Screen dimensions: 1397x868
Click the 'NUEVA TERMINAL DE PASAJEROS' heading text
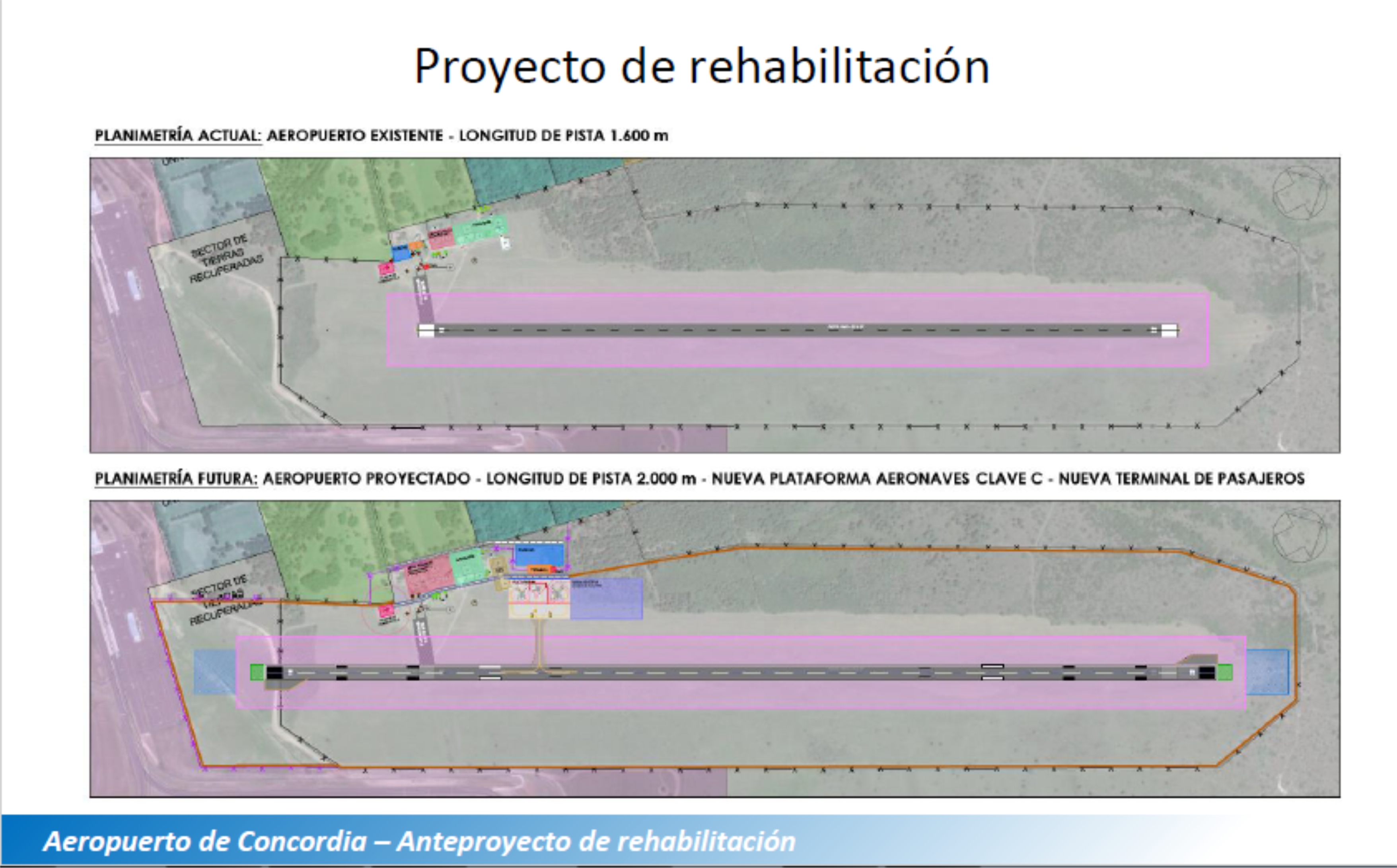[x=1181, y=478]
